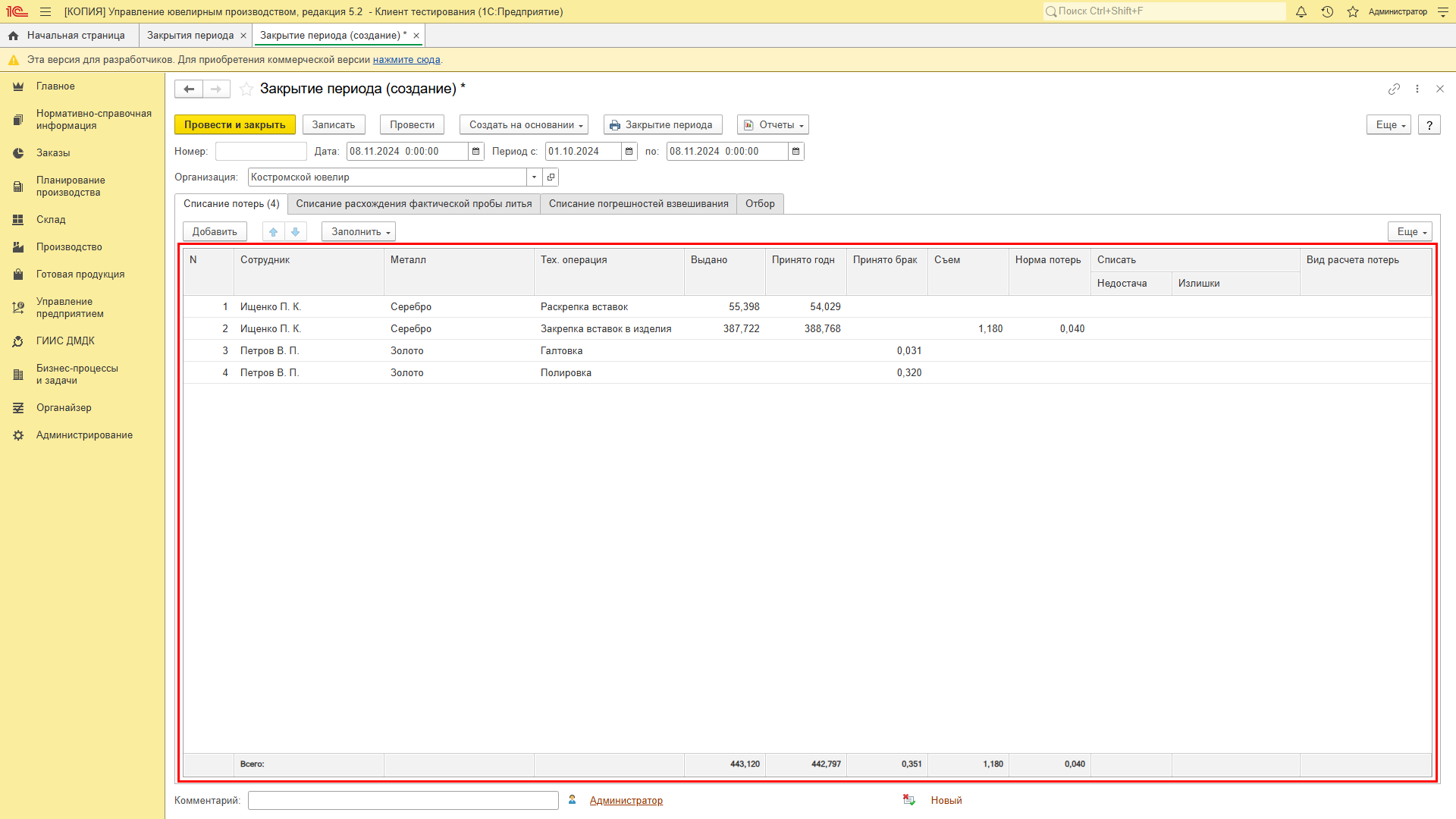Screen dimensions: 1456x819
Task: Switch to Списание погрешностей взвешивания tab
Action: click(639, 204)
